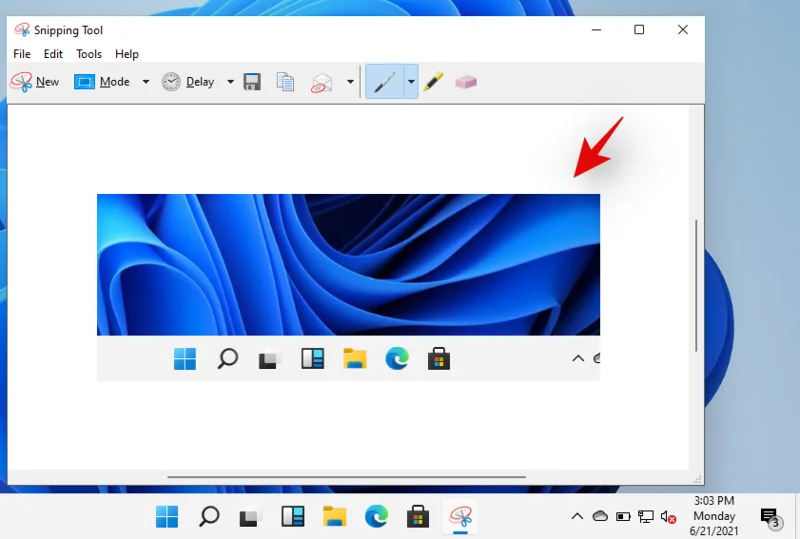Open the Tools menu

pos(89,54)
